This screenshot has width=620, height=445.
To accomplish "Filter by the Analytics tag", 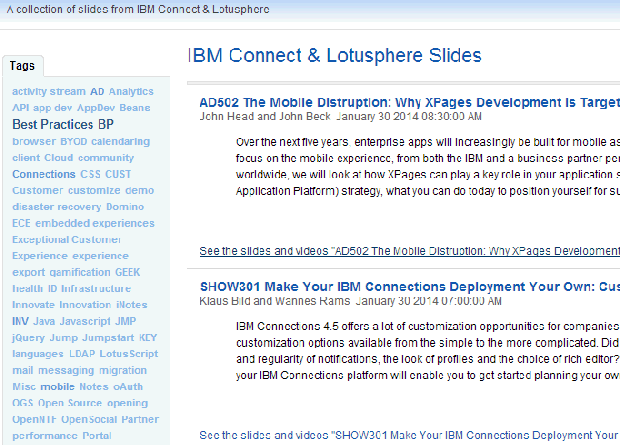I will [131, 91].
